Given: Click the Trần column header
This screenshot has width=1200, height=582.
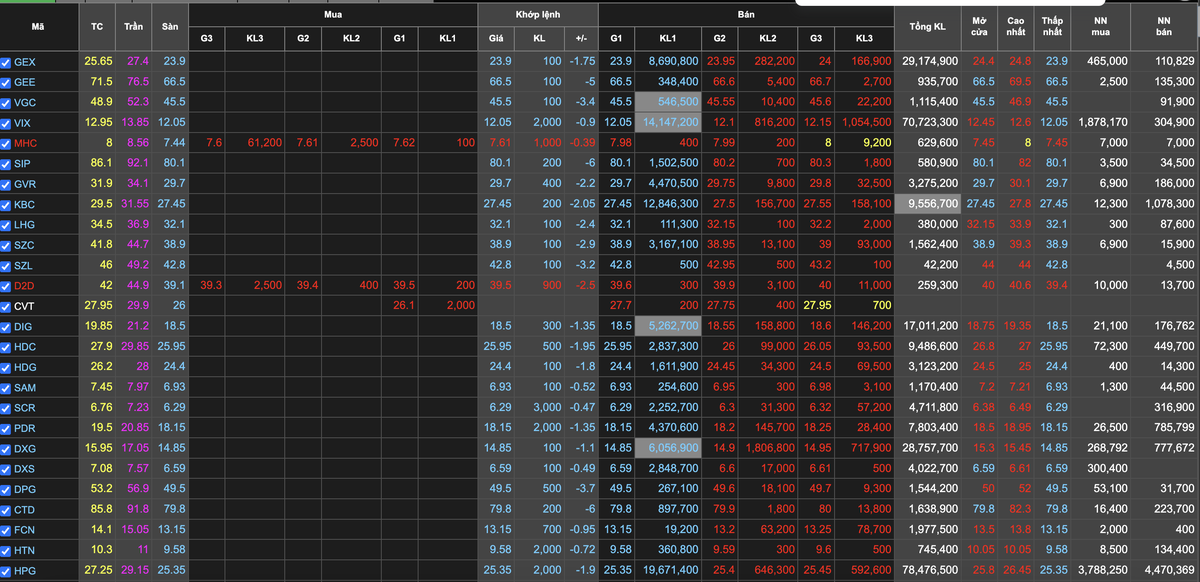Looking at the screenshot, I should pyautogui.click(x=134, y=26).
